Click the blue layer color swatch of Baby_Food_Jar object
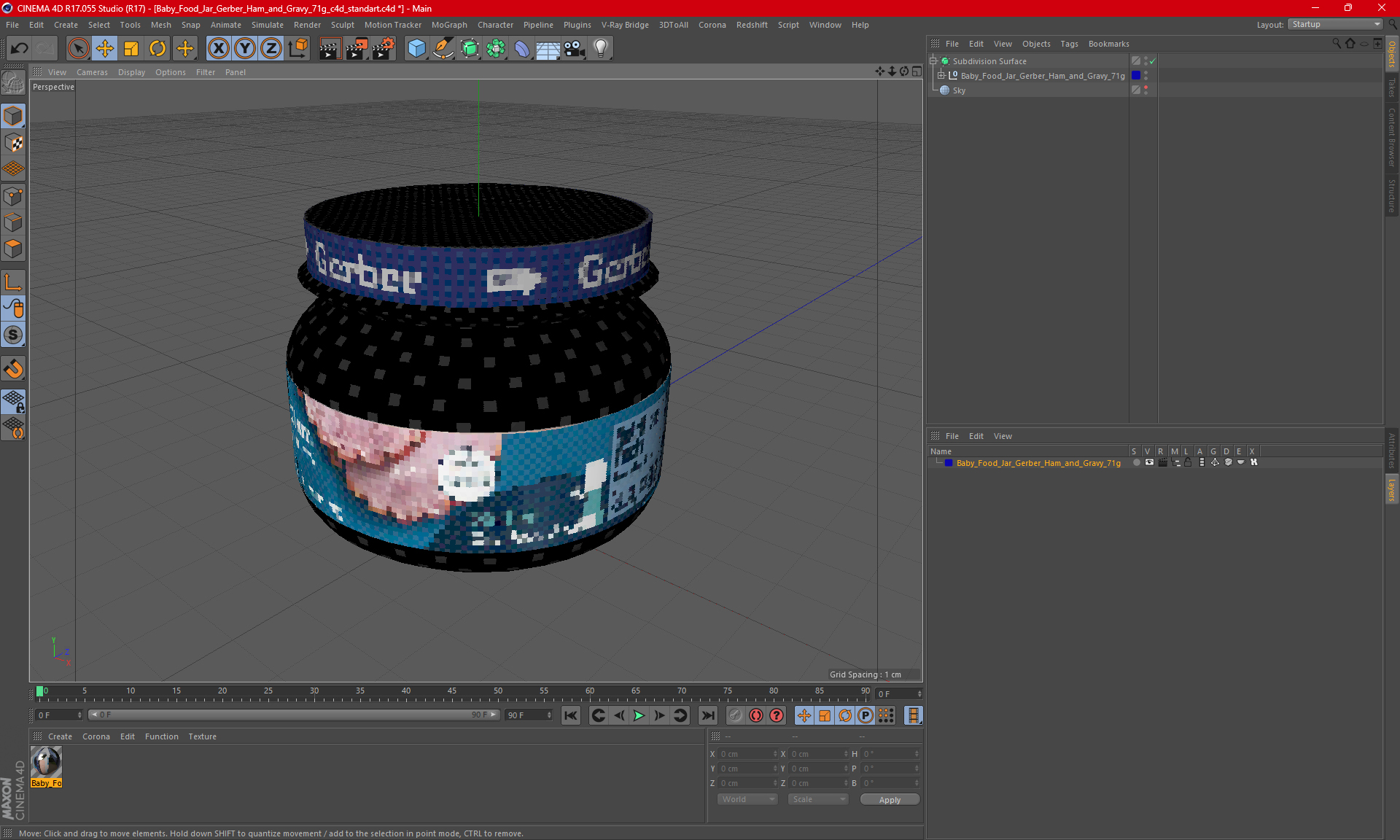The height and width of the screenshot is (840, 1400). point(1136,76)
